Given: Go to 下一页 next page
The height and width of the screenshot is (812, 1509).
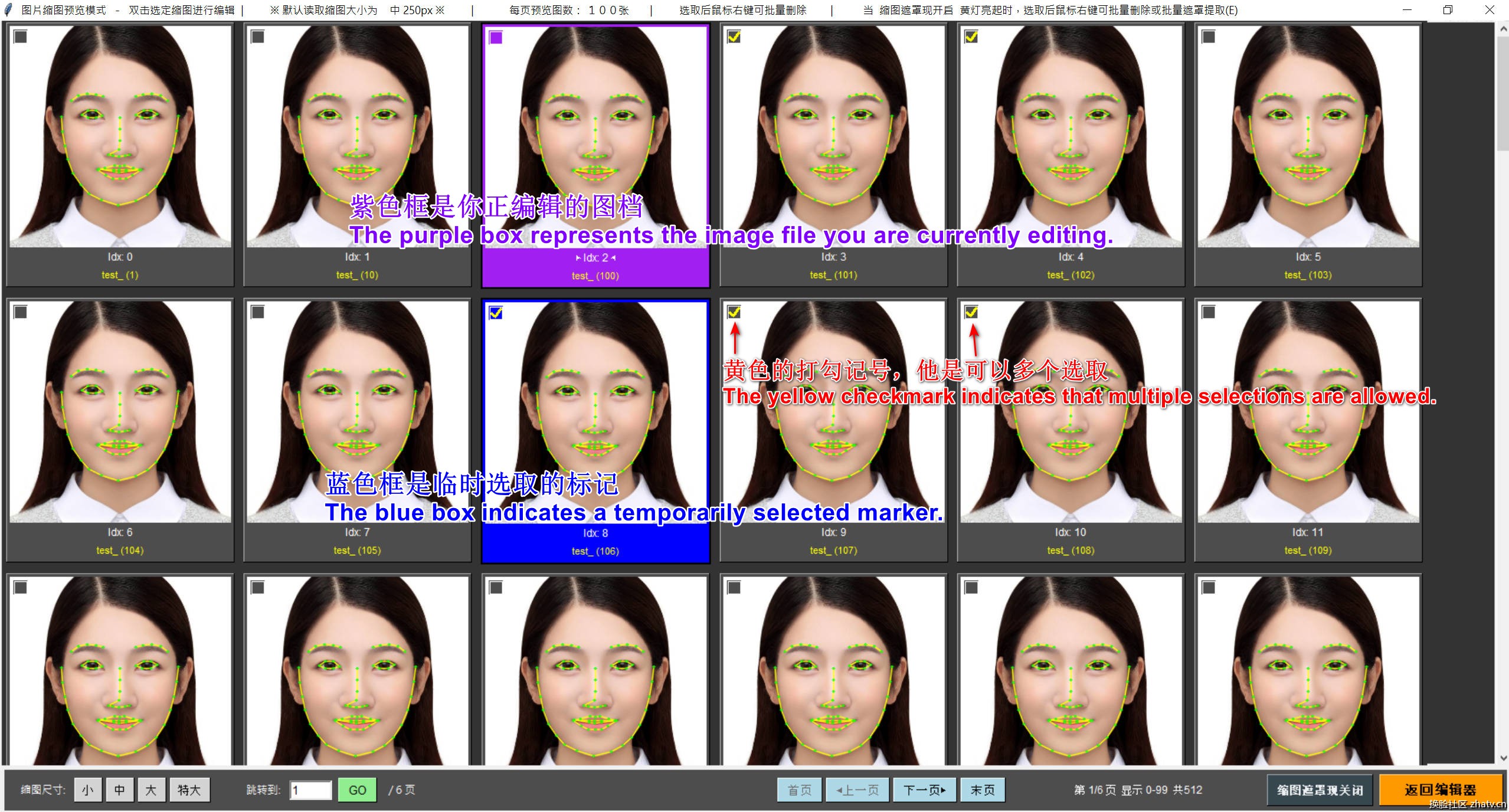Looking at the screenshot, I should [924, 790].
